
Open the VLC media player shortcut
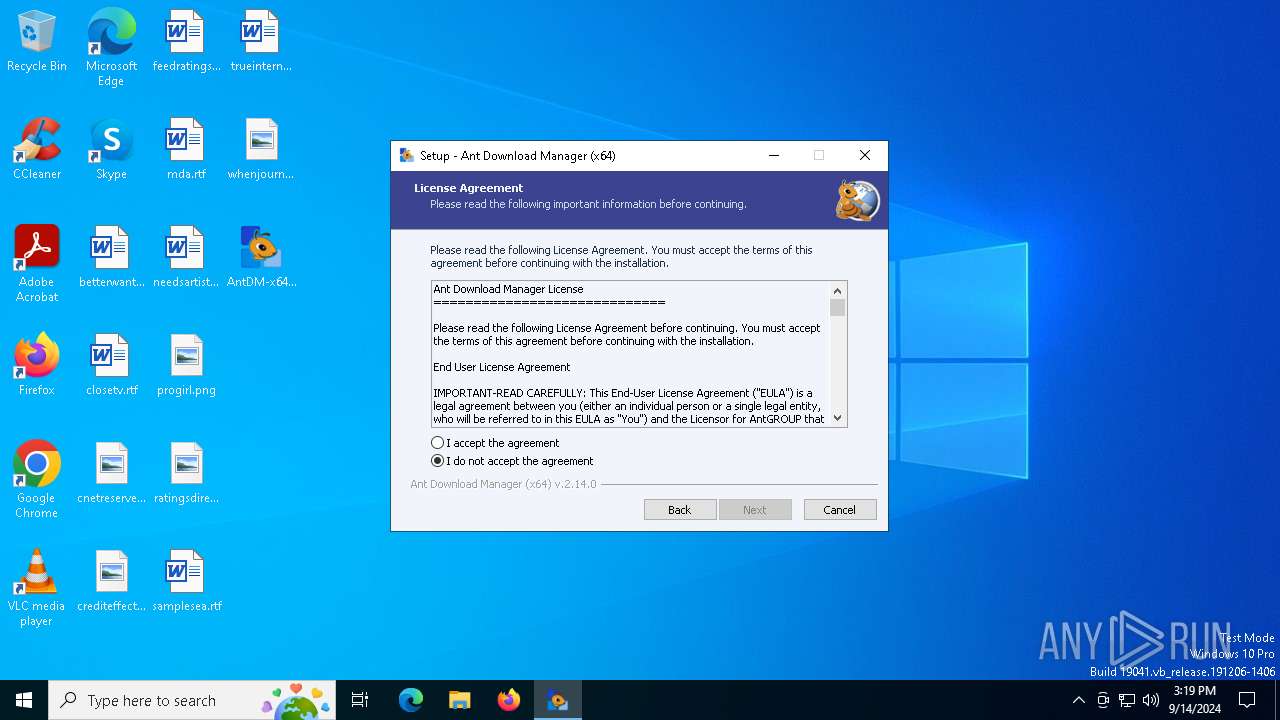click(37, 588)
